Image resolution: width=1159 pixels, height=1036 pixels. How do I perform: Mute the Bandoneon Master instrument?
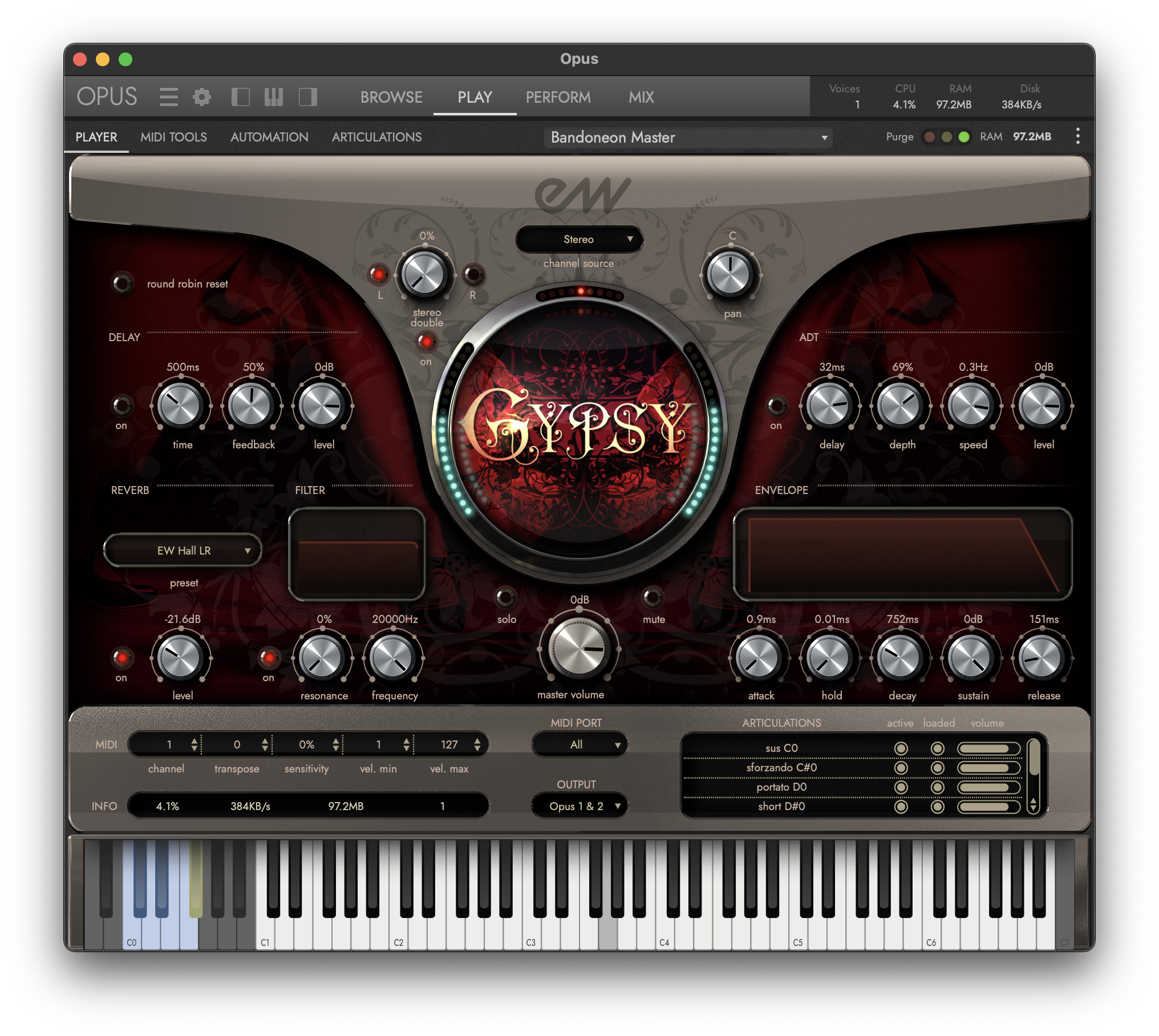pyautogui.click(x=654, y=599)
